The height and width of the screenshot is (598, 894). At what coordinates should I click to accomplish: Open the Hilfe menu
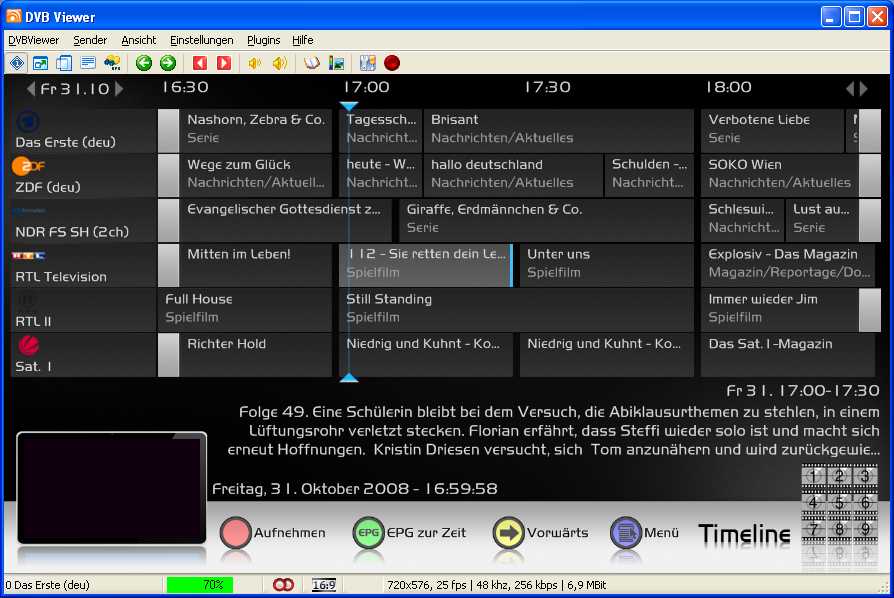click(303, 40)
